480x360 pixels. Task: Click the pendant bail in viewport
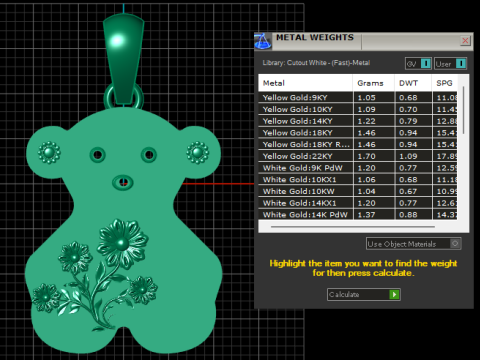[x=123, y=58]
